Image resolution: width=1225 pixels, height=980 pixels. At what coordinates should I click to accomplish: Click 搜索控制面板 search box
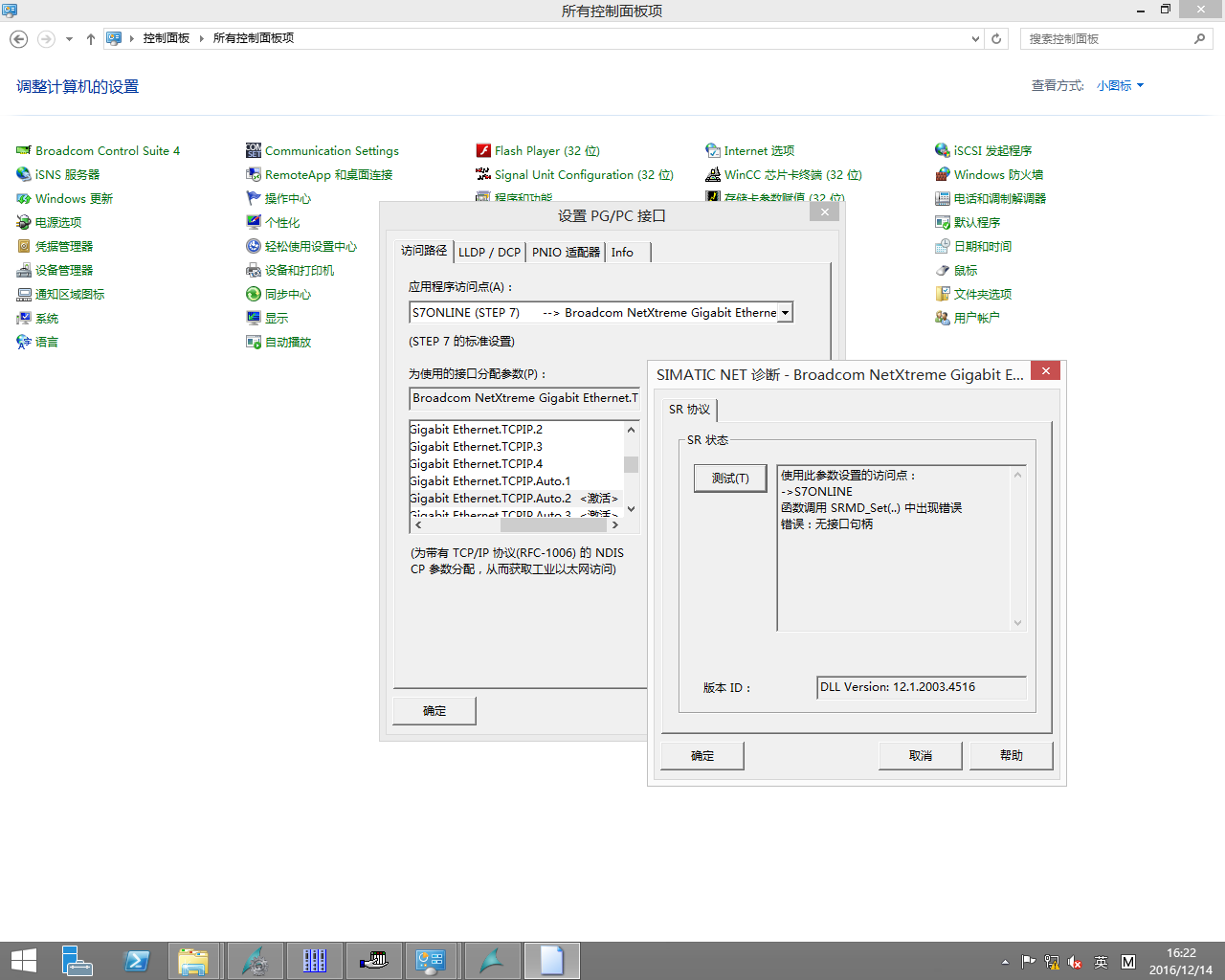[x=1116, y=39]
